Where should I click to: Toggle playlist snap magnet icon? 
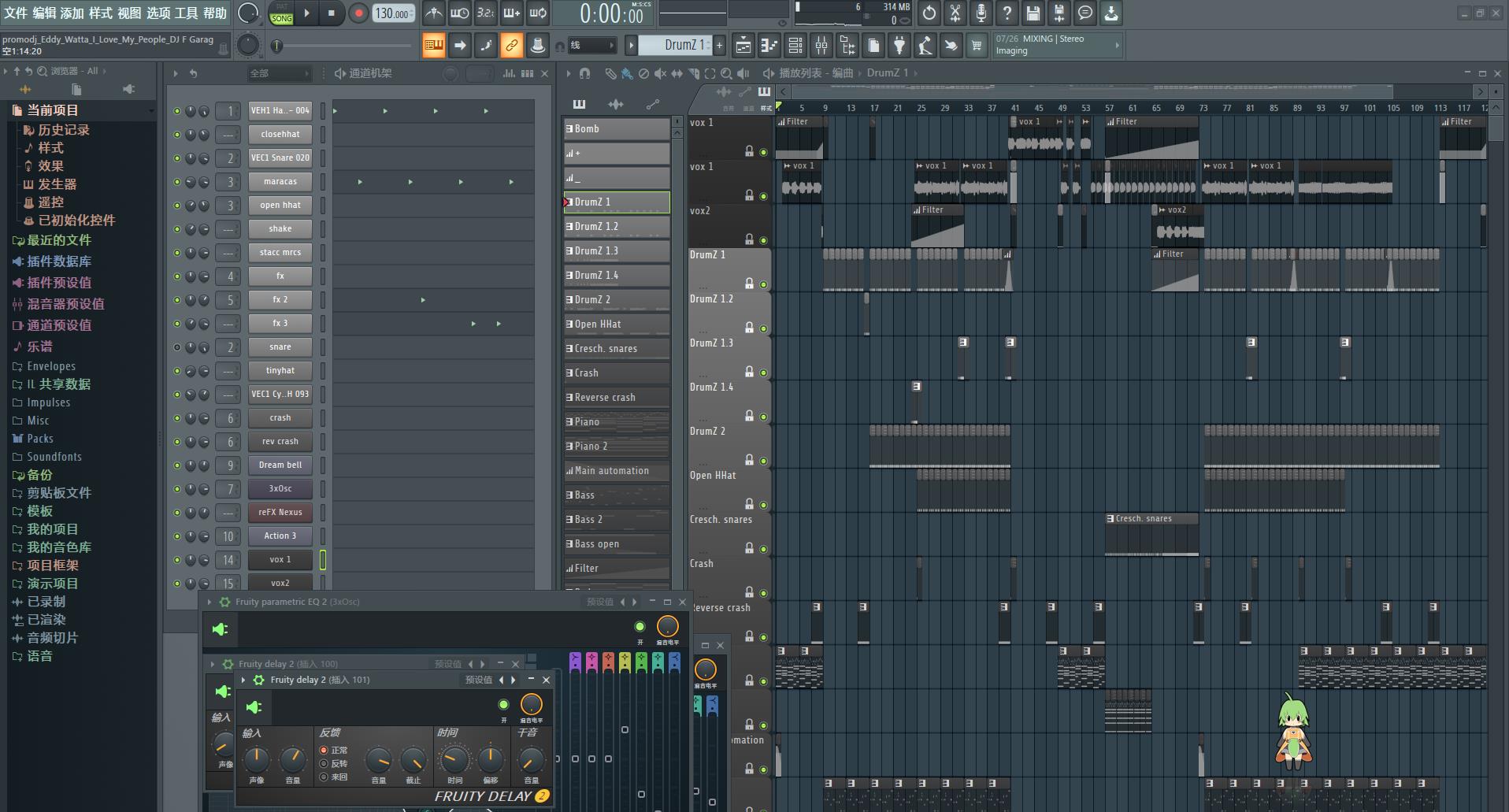584,73
